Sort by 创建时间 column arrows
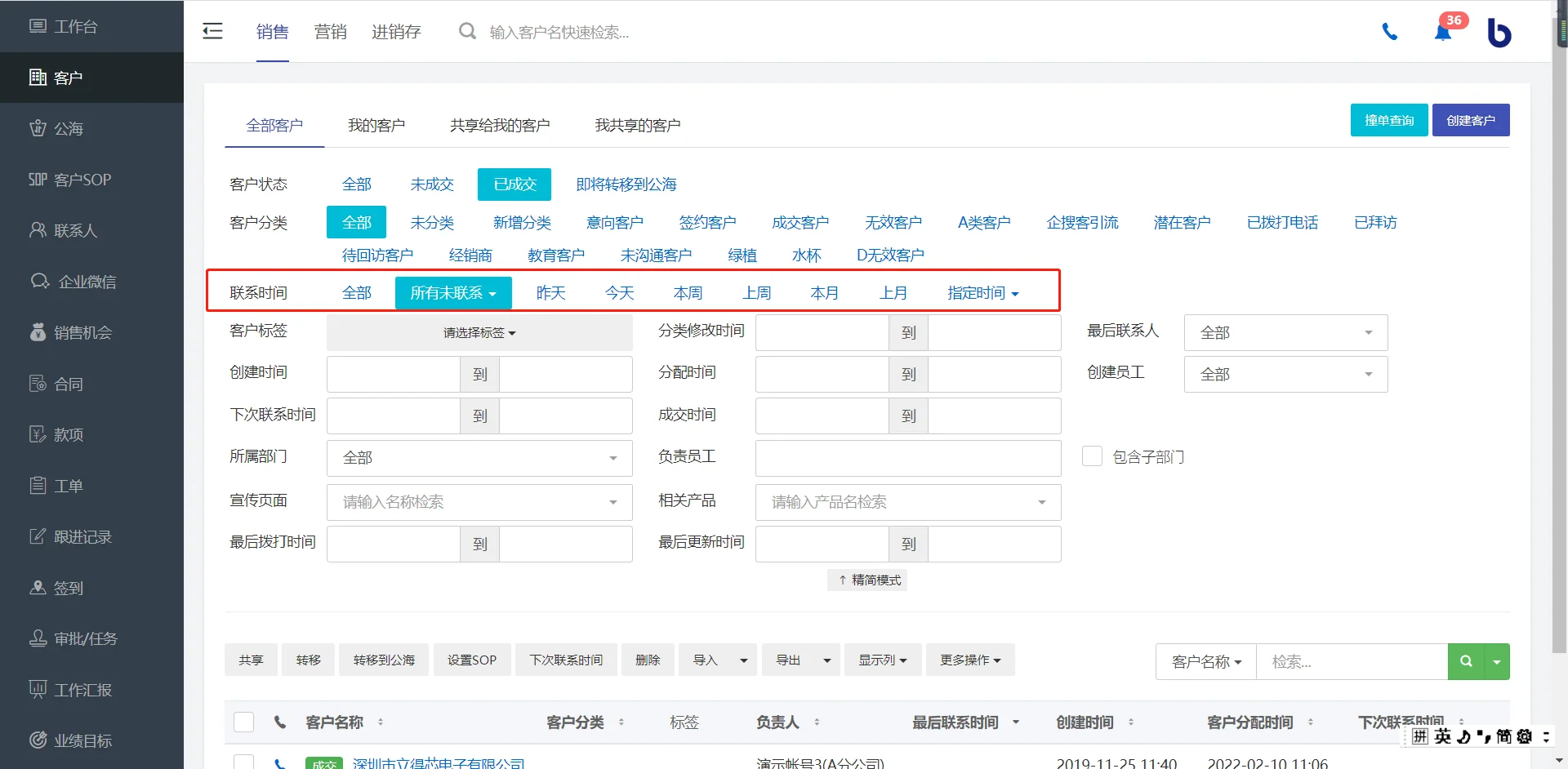Viewport: 1568px width, 769px height. pyautogui.click(x=1131, y=722)
